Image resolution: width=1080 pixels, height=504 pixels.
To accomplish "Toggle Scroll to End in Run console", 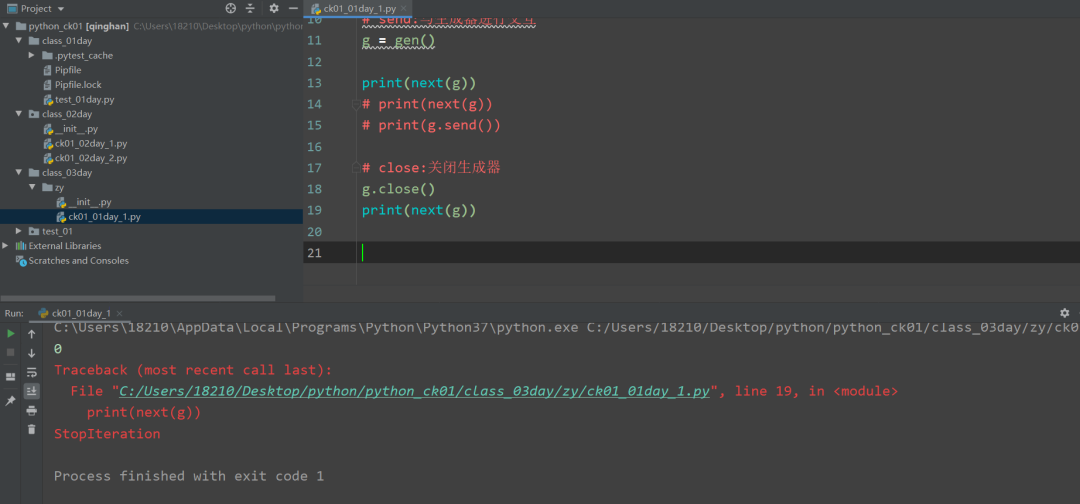I will pyautogui.click(x=32, y=391).
